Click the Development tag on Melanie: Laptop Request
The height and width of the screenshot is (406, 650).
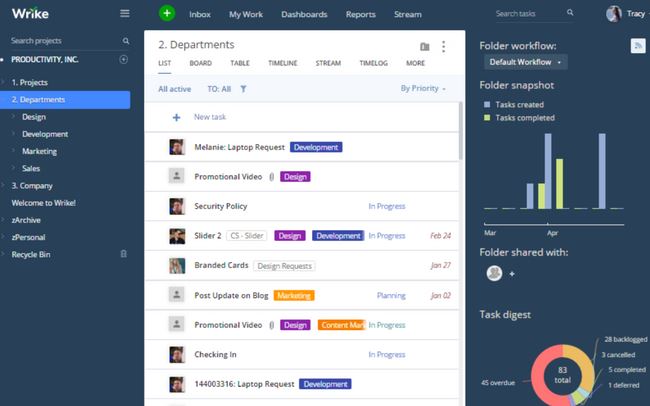pyautogui.click(x=316, y=147)
